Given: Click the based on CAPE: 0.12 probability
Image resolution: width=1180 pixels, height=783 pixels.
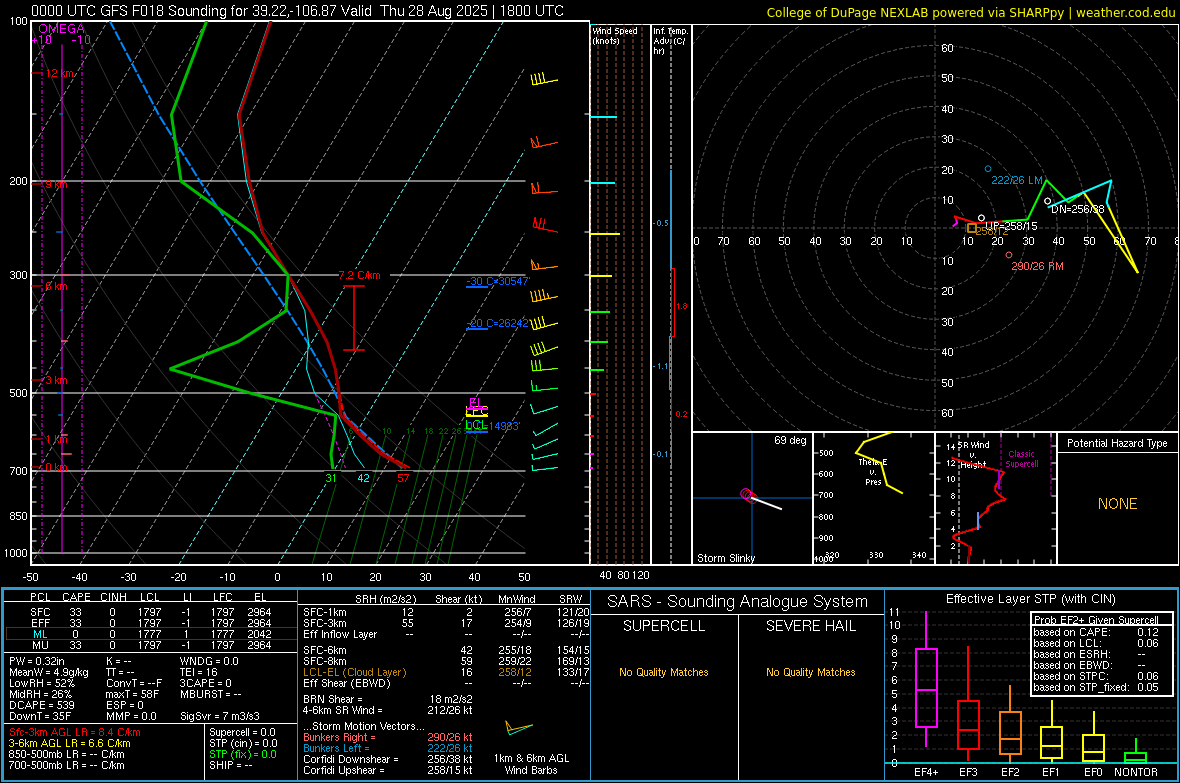Looking at the screenshot, I should click(1096, 632).
